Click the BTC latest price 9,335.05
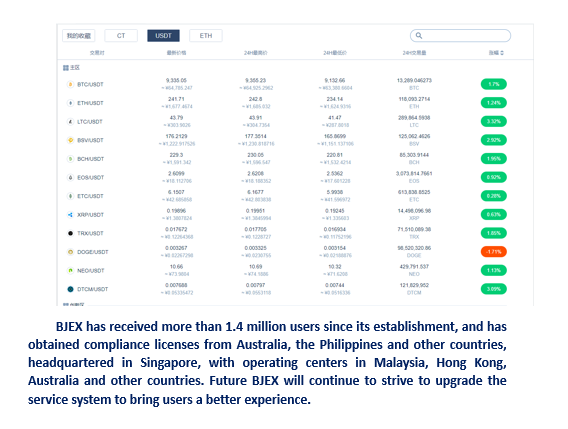The width and height of the screenshot is (568, 429). coord(176,80)
